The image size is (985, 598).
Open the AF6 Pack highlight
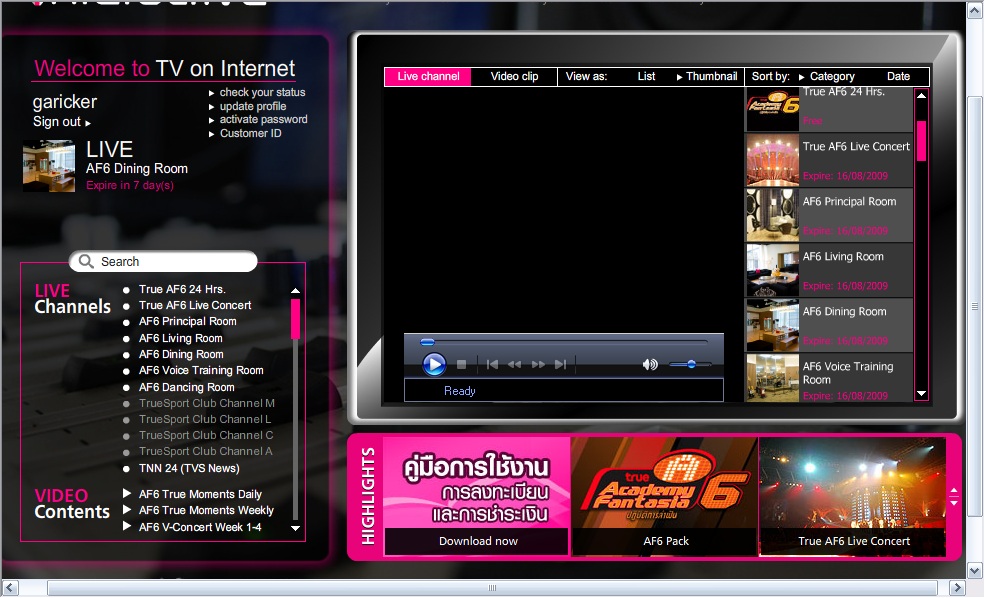[665, 496]
